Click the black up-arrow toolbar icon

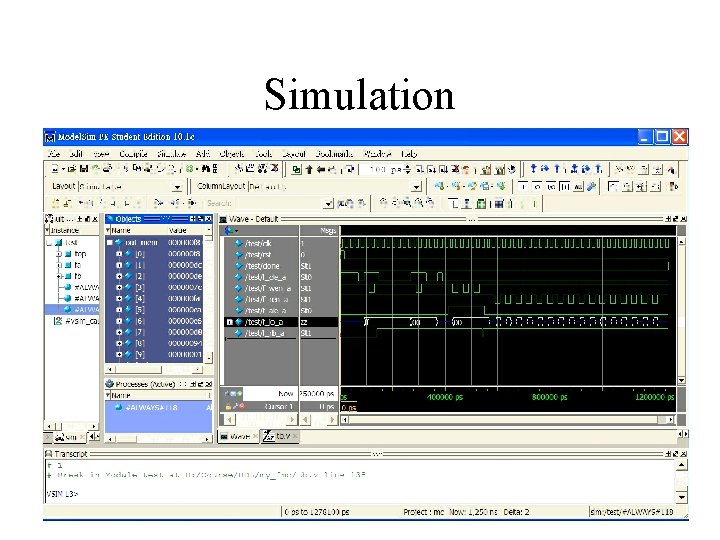[x=309, y=170]
